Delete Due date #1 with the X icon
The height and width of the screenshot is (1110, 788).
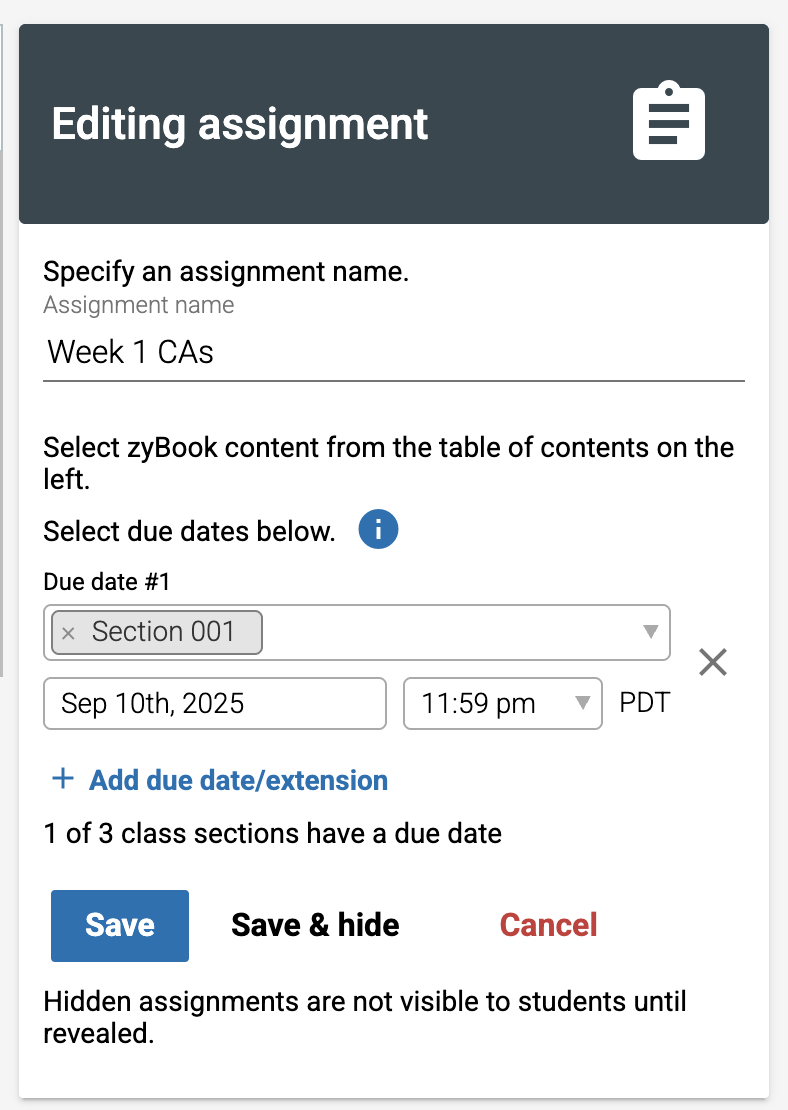713,662
